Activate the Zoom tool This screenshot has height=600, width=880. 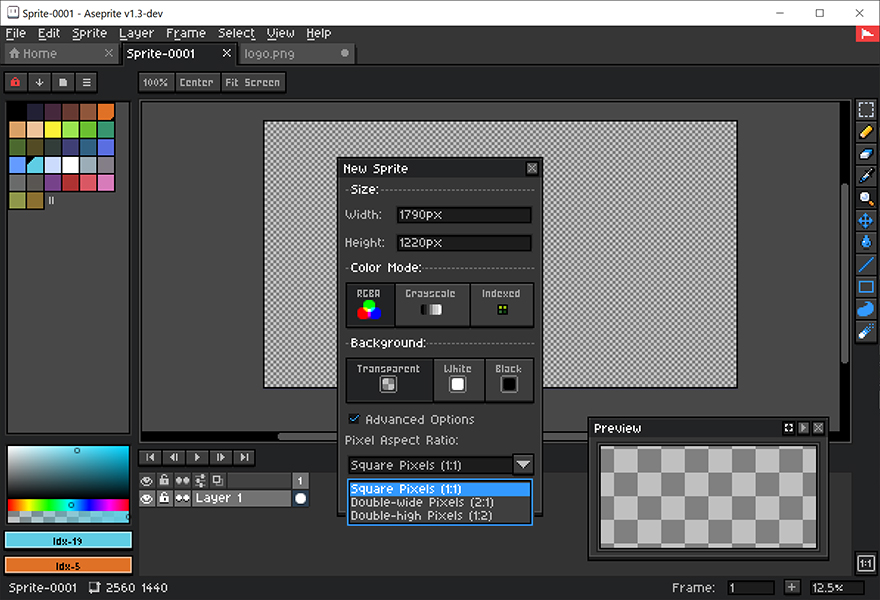(x=866, y=197)
